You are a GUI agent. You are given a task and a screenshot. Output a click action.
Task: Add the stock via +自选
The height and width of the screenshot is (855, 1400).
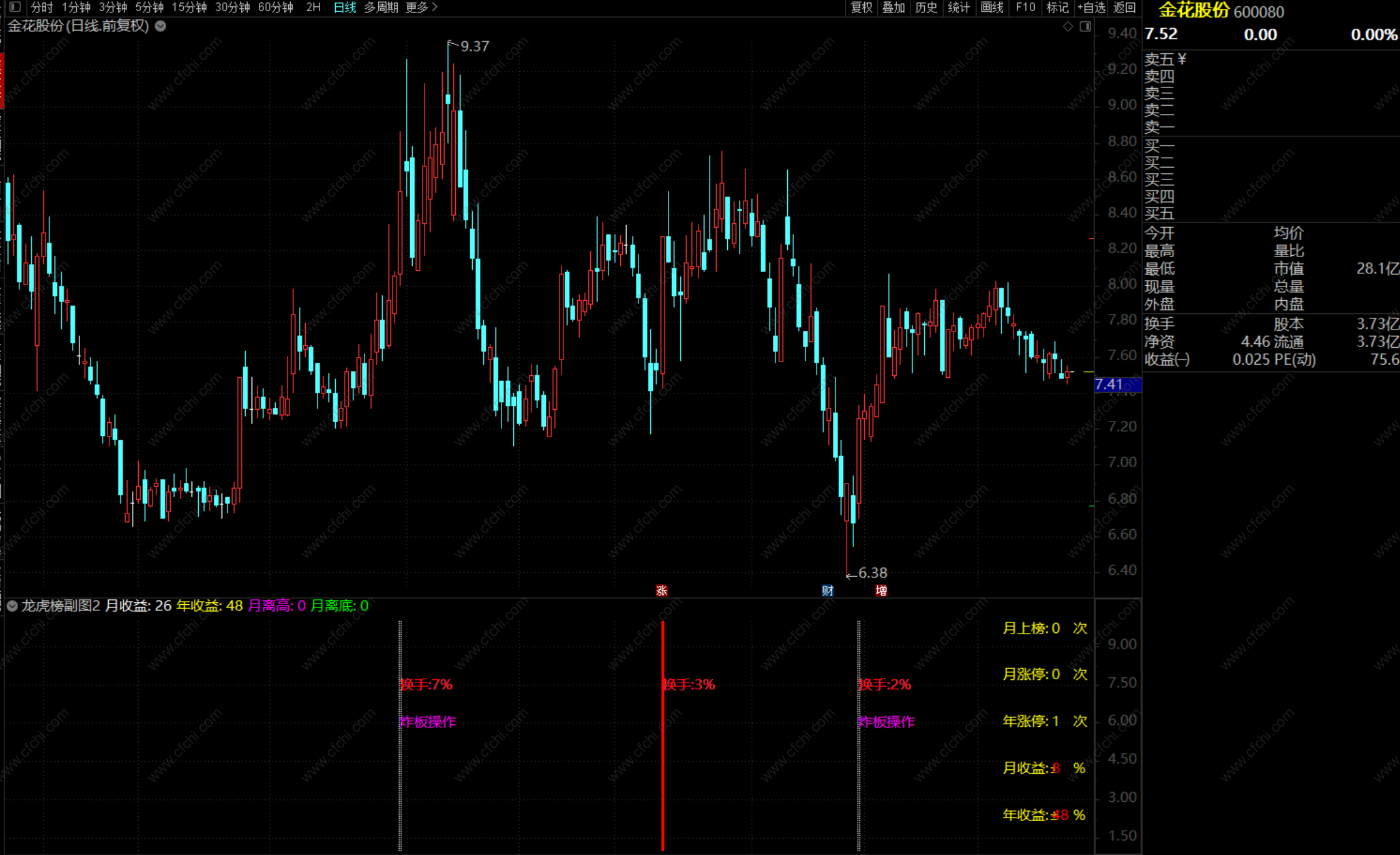1091,8
